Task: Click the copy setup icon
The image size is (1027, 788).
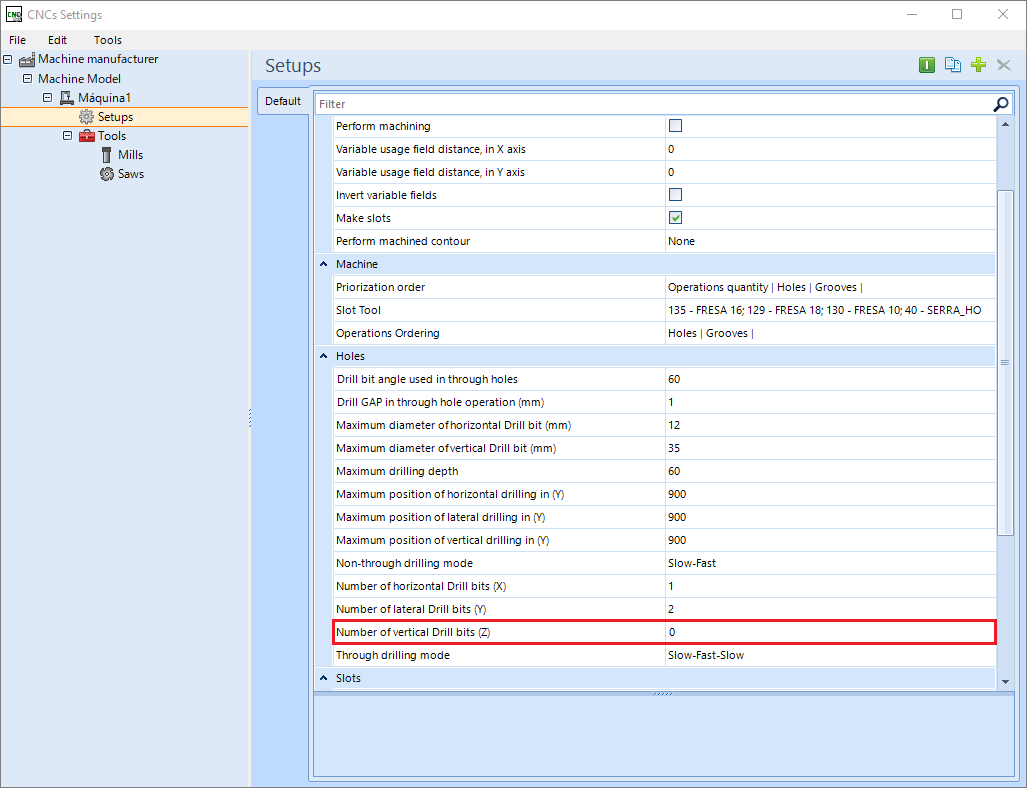Action: (952, 65)
